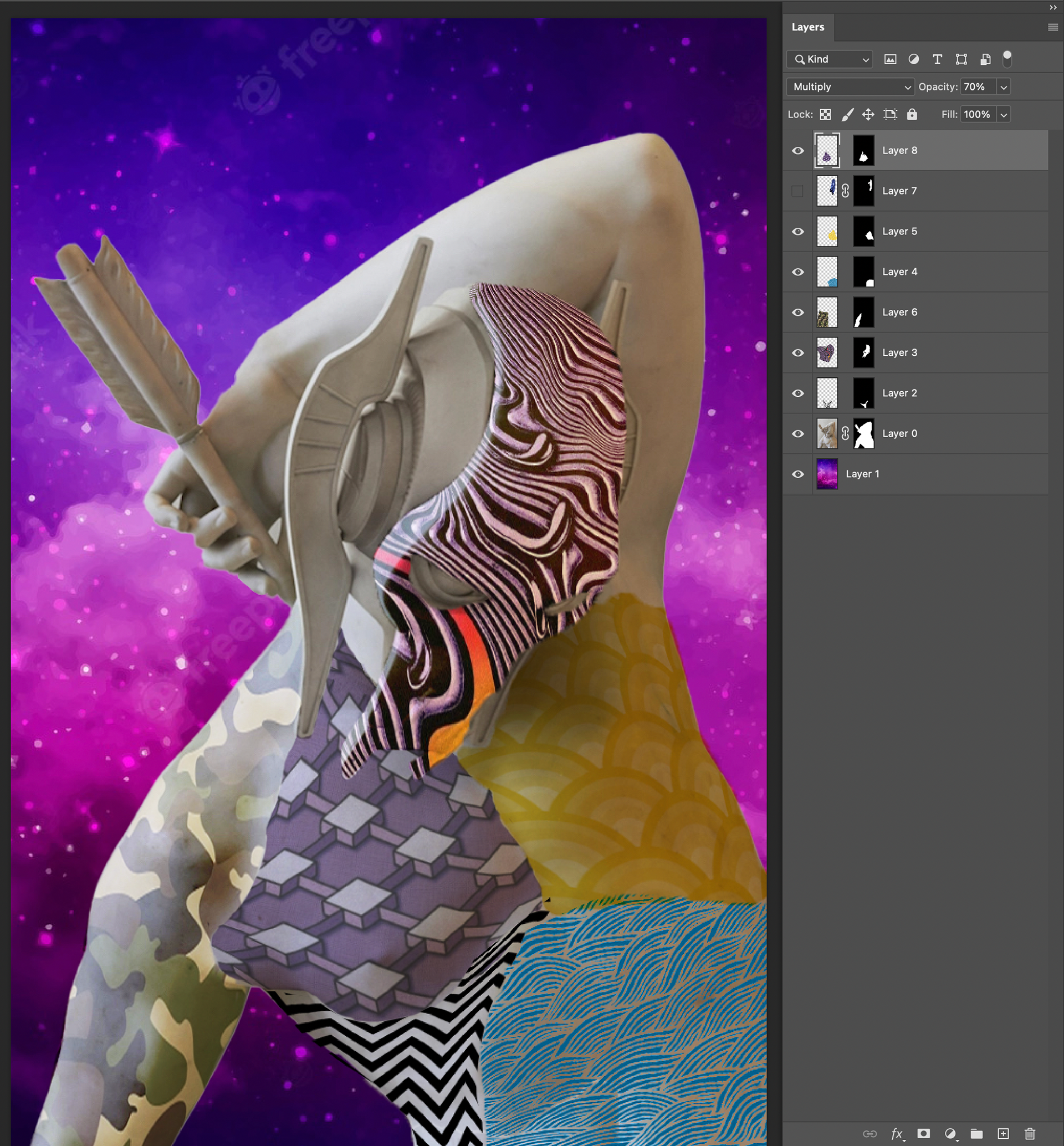Hide Layer 8 with eye icon
1064x1146 pixels.
(798, 151)
